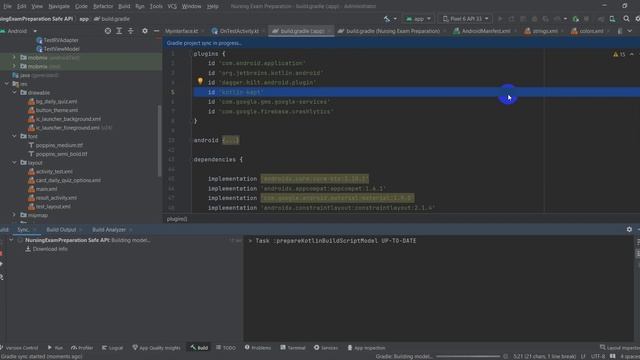Open the TODO tool window
This screenshot has height=360, width=640.
226,348
